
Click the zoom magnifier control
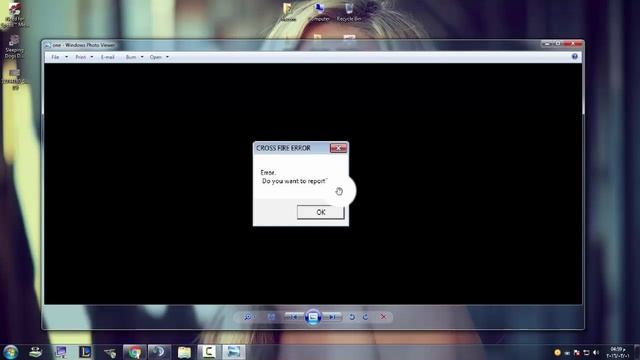click(248, 317)
